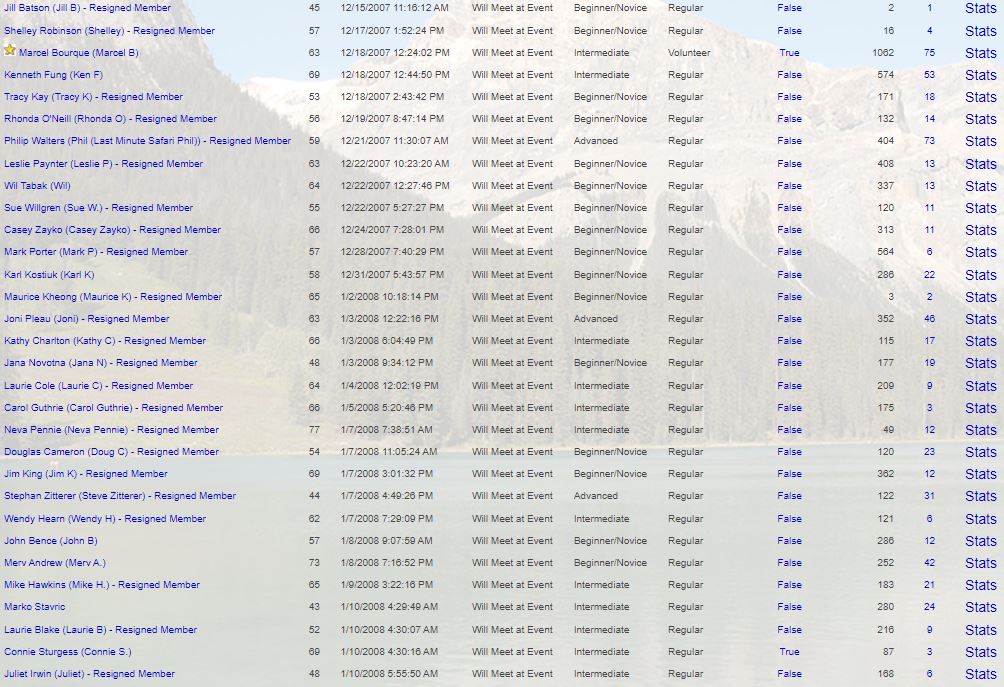Open Carol Guthrie's member link
The image size is (1004, 687).
point(113,408)
